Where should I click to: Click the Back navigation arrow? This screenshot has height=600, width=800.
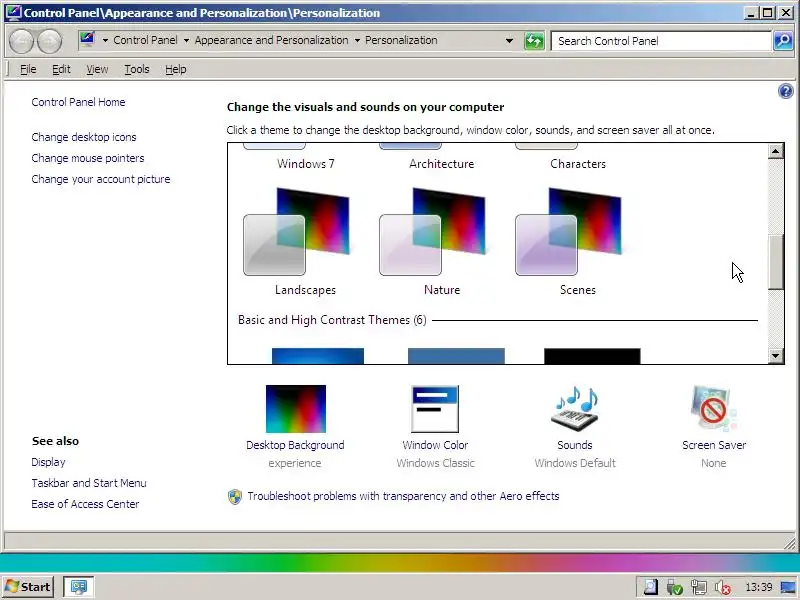coord(21,41)
